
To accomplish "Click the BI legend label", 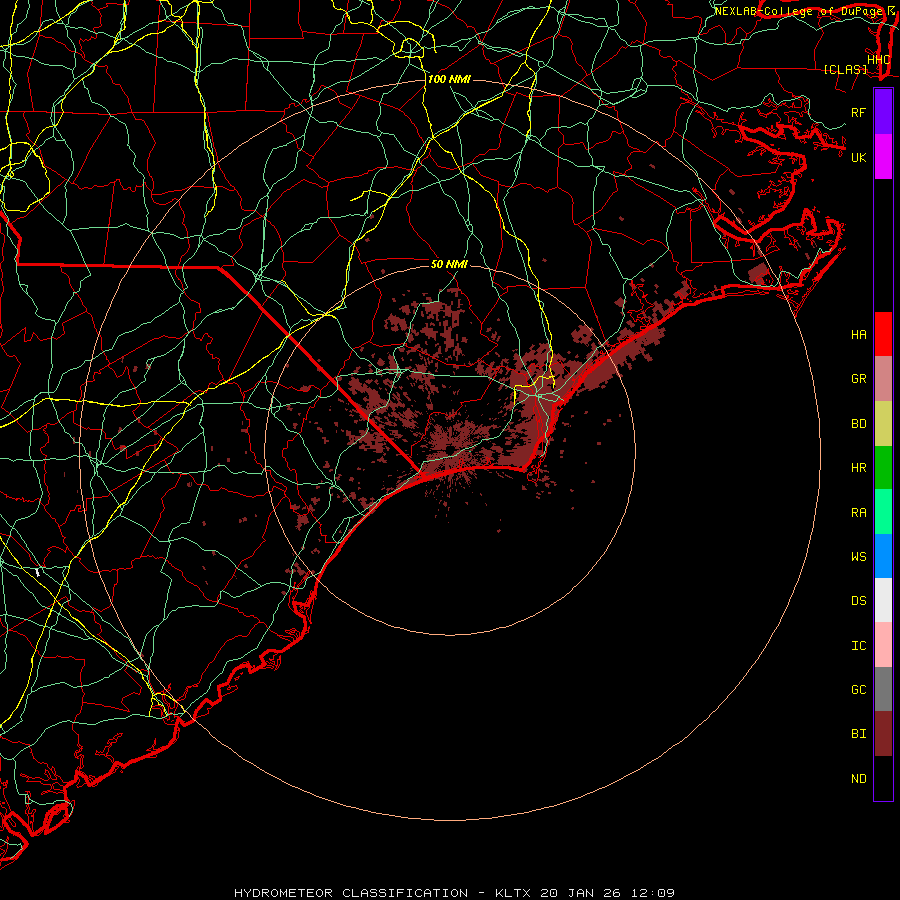I will 859,734.
